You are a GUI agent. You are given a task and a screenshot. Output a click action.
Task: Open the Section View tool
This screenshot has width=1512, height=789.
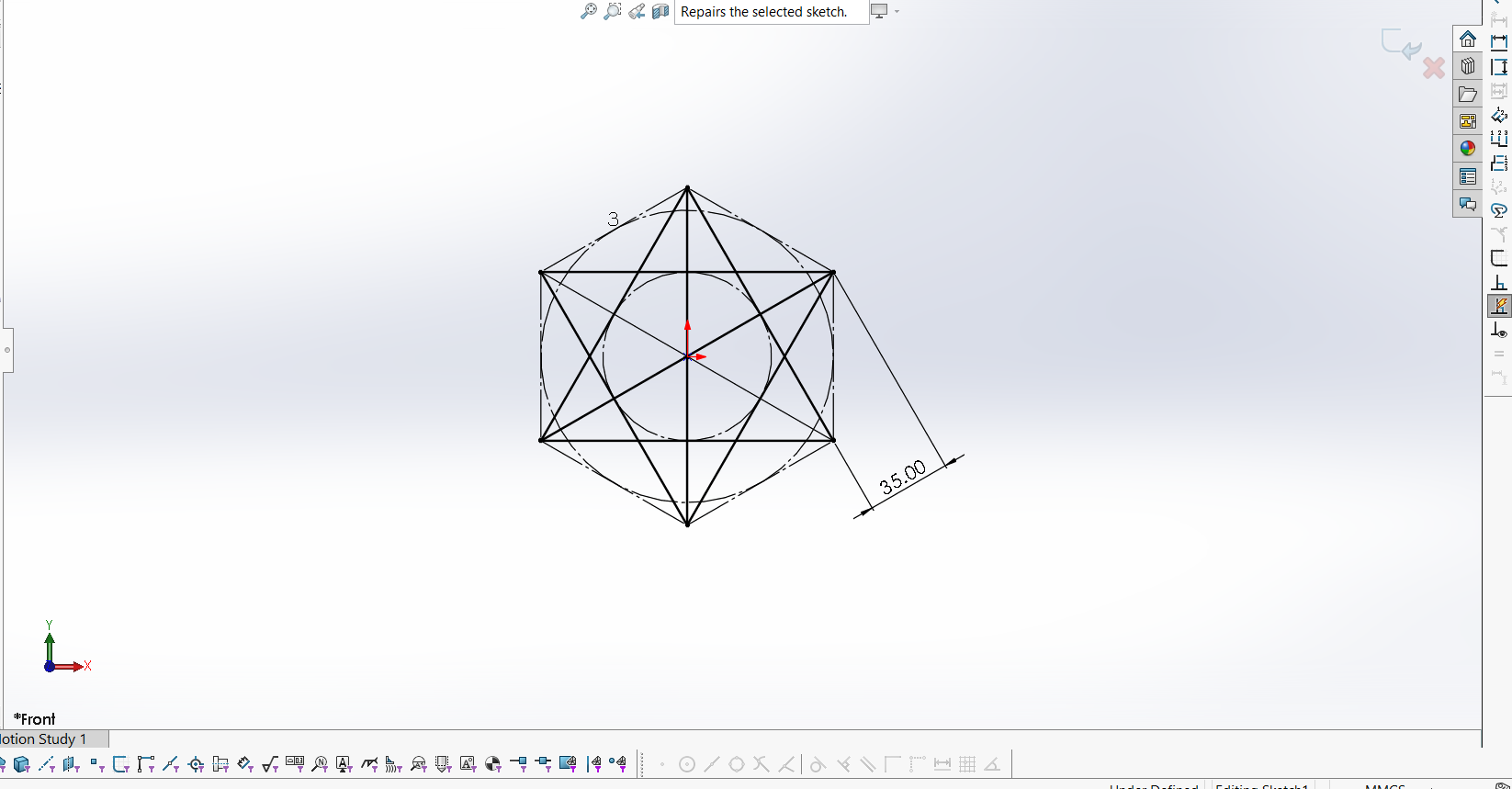click(x=660, y=11)
